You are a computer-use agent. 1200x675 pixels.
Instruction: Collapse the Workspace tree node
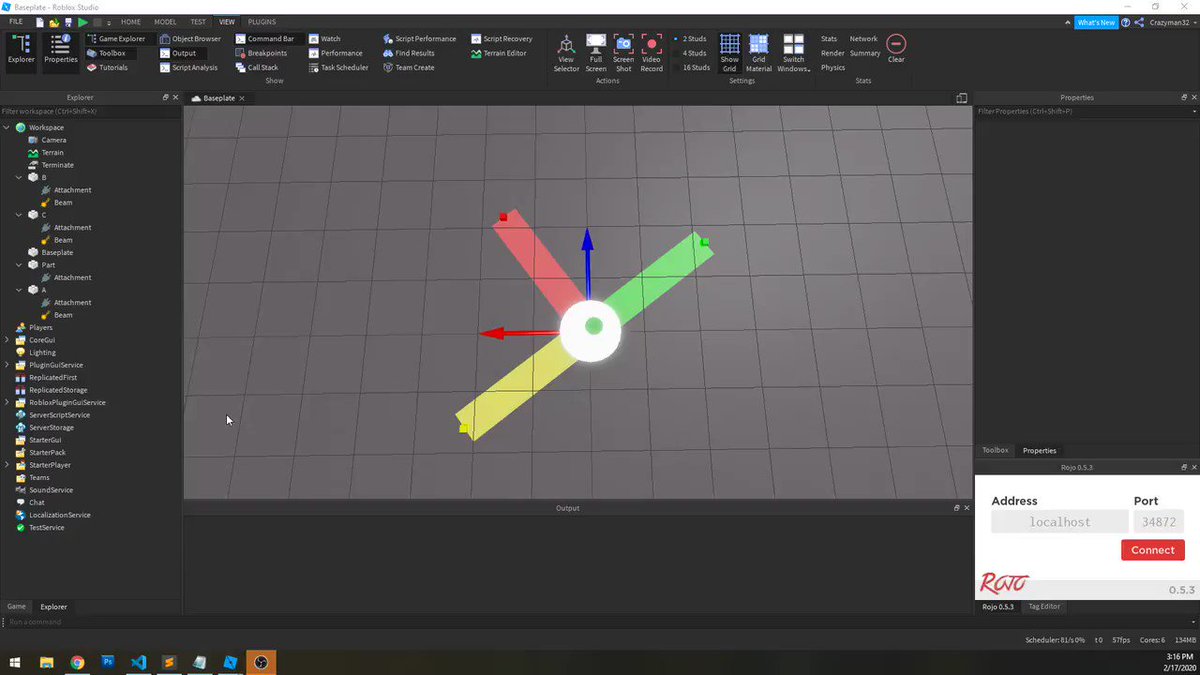click(7, 127)
